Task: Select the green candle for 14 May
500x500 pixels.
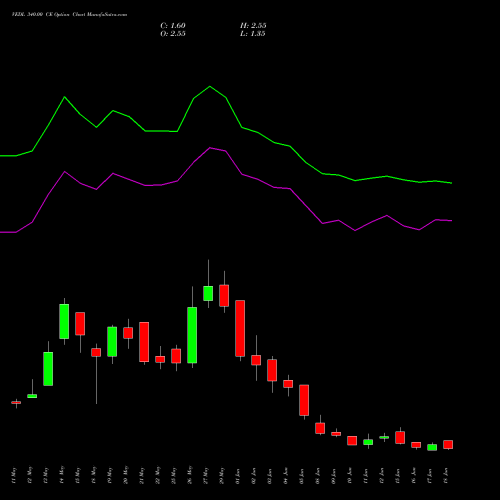Action: tap(64, 321)
